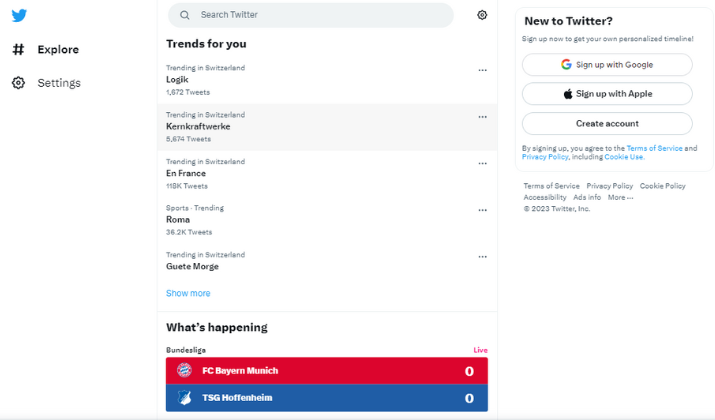
Task: Open footer Privacy Policy link
Action: click(x=610, y=186)
